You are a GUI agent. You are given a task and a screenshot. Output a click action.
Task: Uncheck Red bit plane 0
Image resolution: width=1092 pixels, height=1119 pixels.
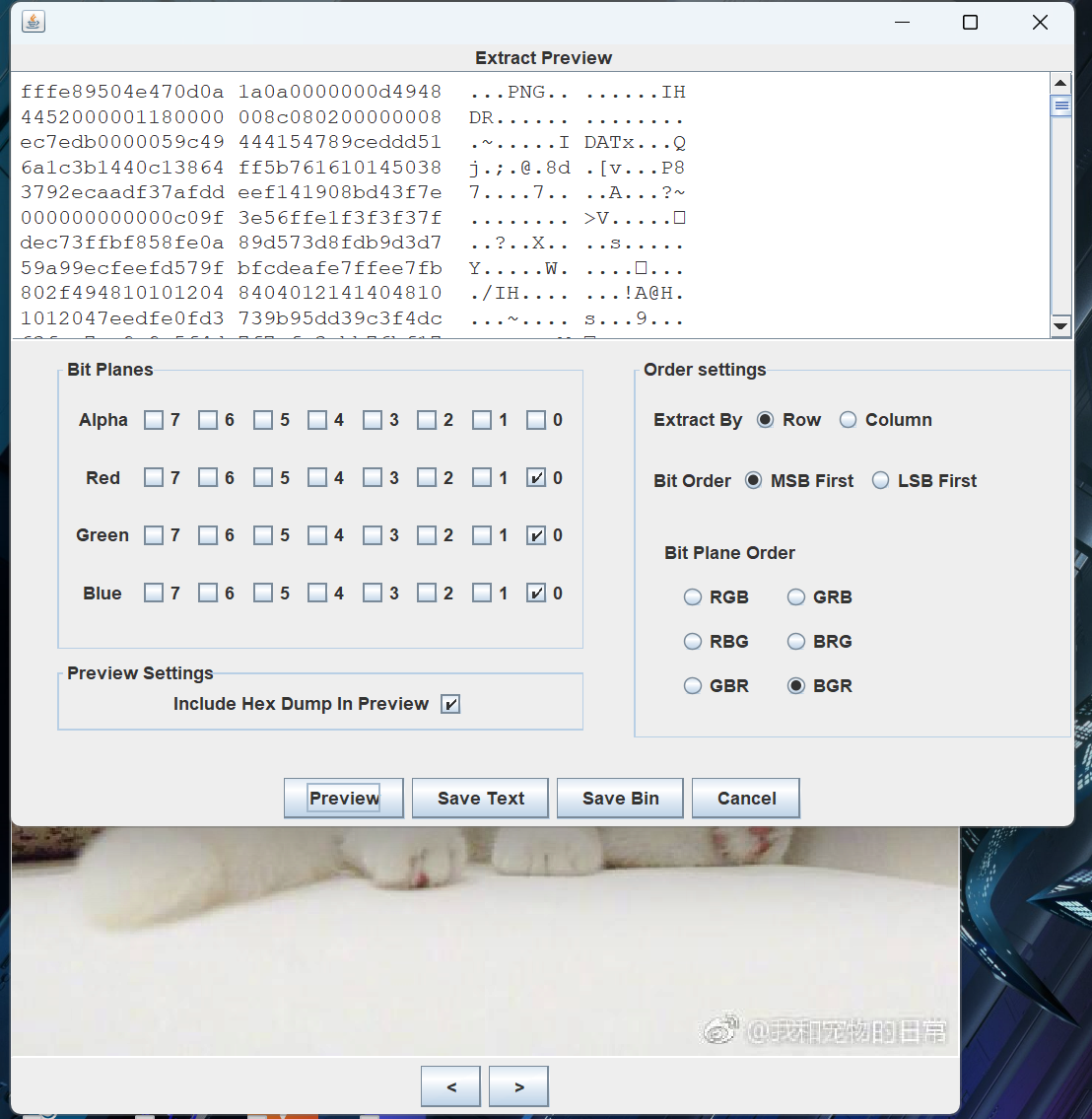pyautogui.click(x=536, y=477)
